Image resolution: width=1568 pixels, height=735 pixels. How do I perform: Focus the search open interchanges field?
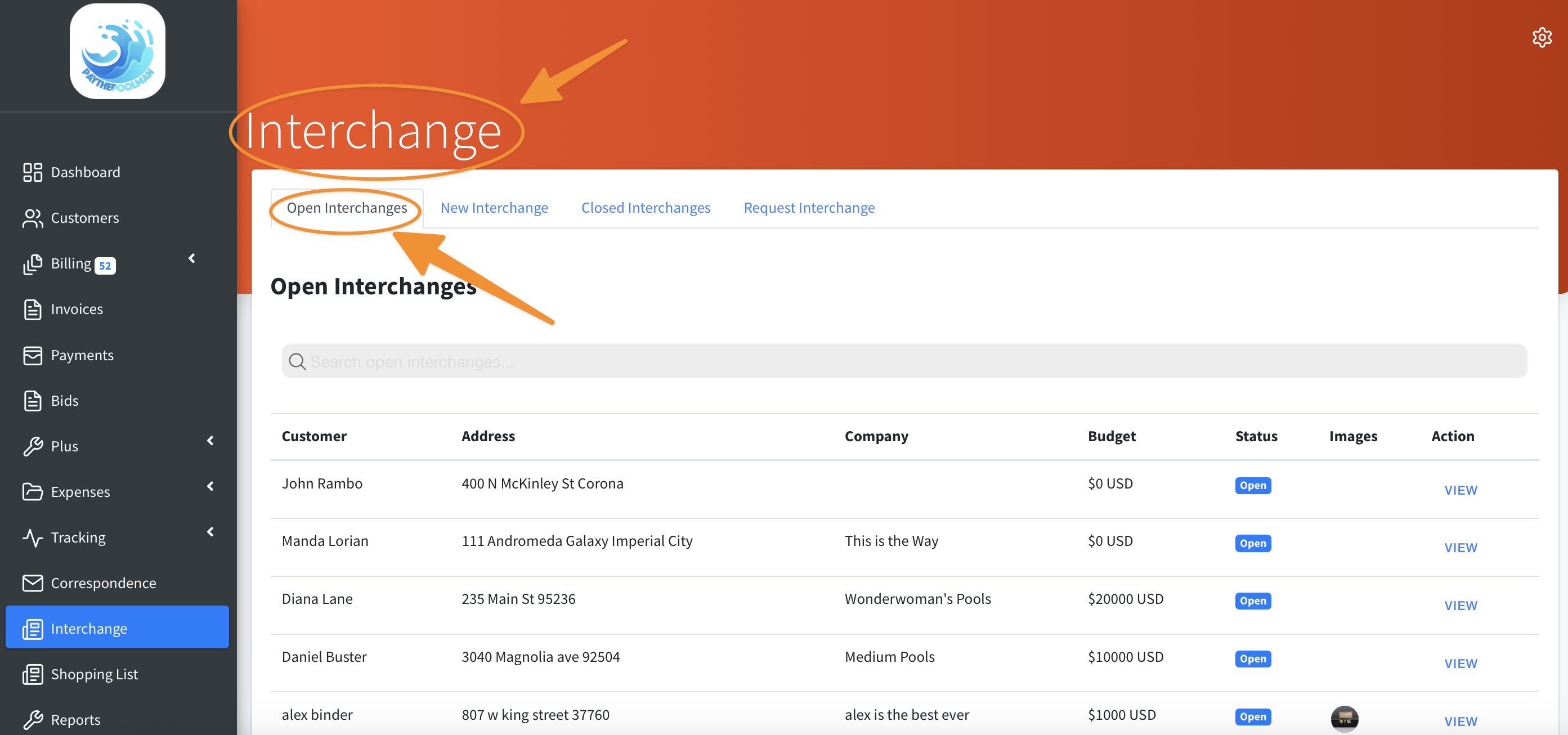click(904, 362)
